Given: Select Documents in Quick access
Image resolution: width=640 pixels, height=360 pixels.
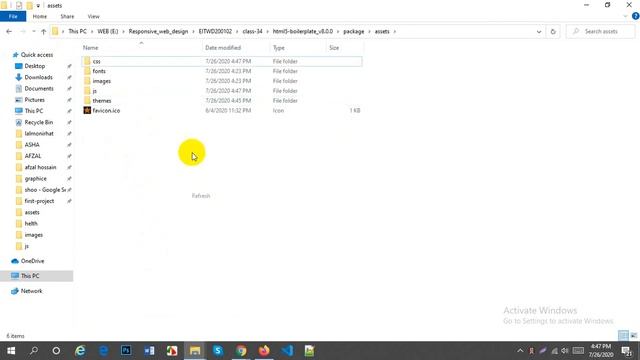Looking at the screenshot, I should click(x=39, y=89).
